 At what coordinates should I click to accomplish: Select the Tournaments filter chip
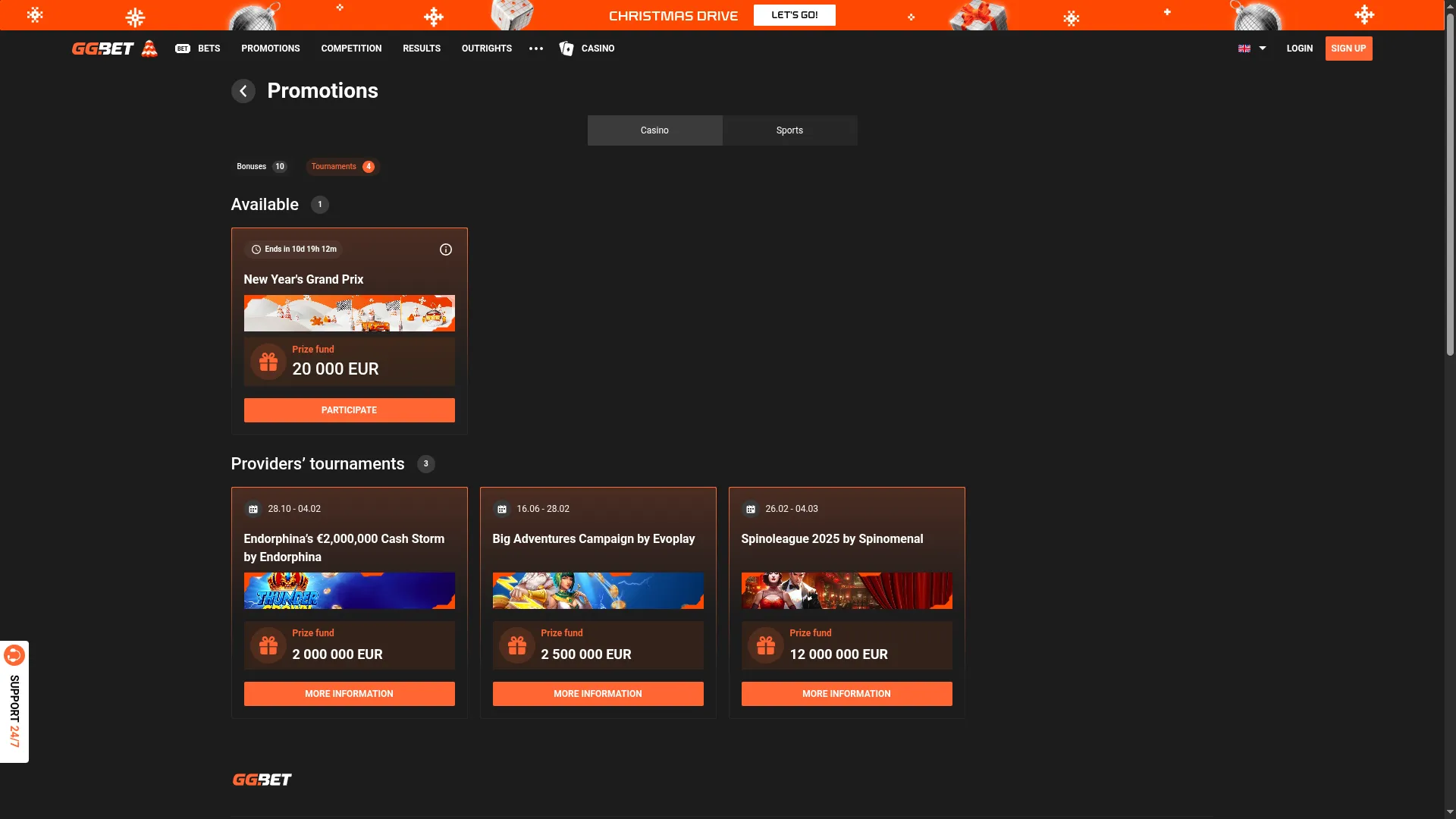click(x=341, y=166)
